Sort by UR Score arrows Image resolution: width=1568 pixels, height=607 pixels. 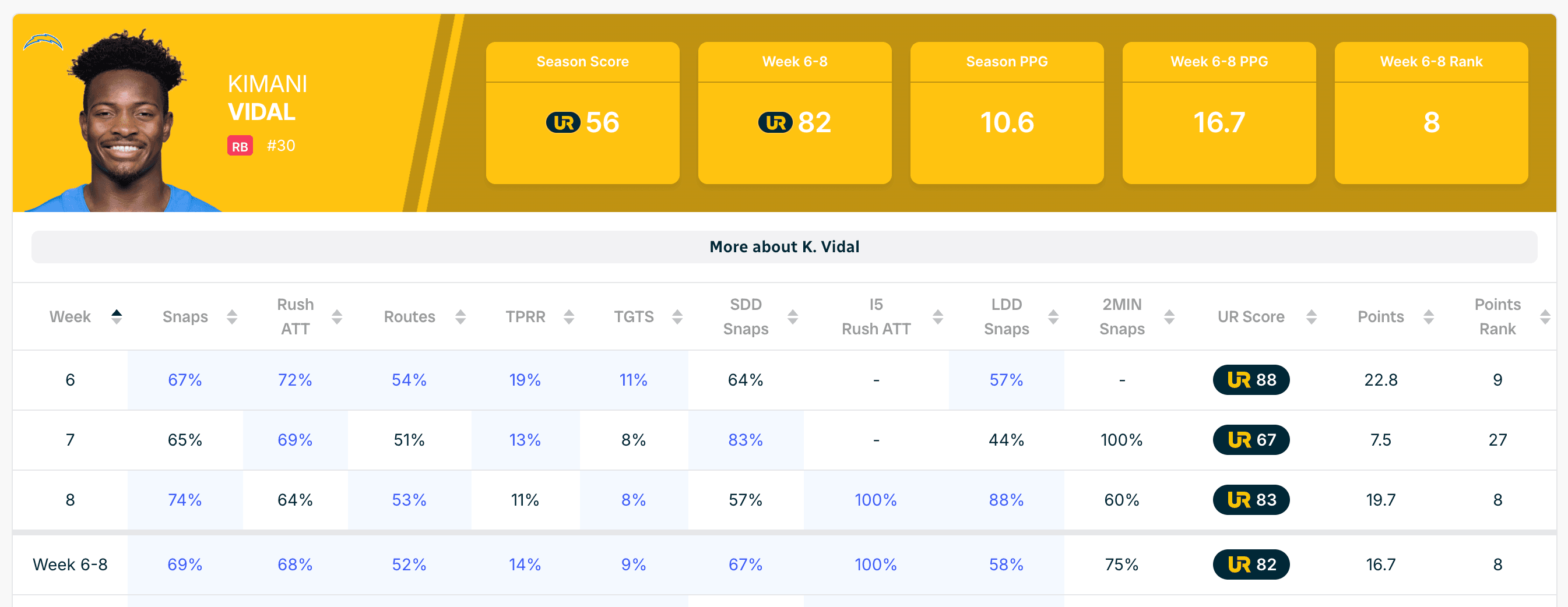pos(1312,316)
